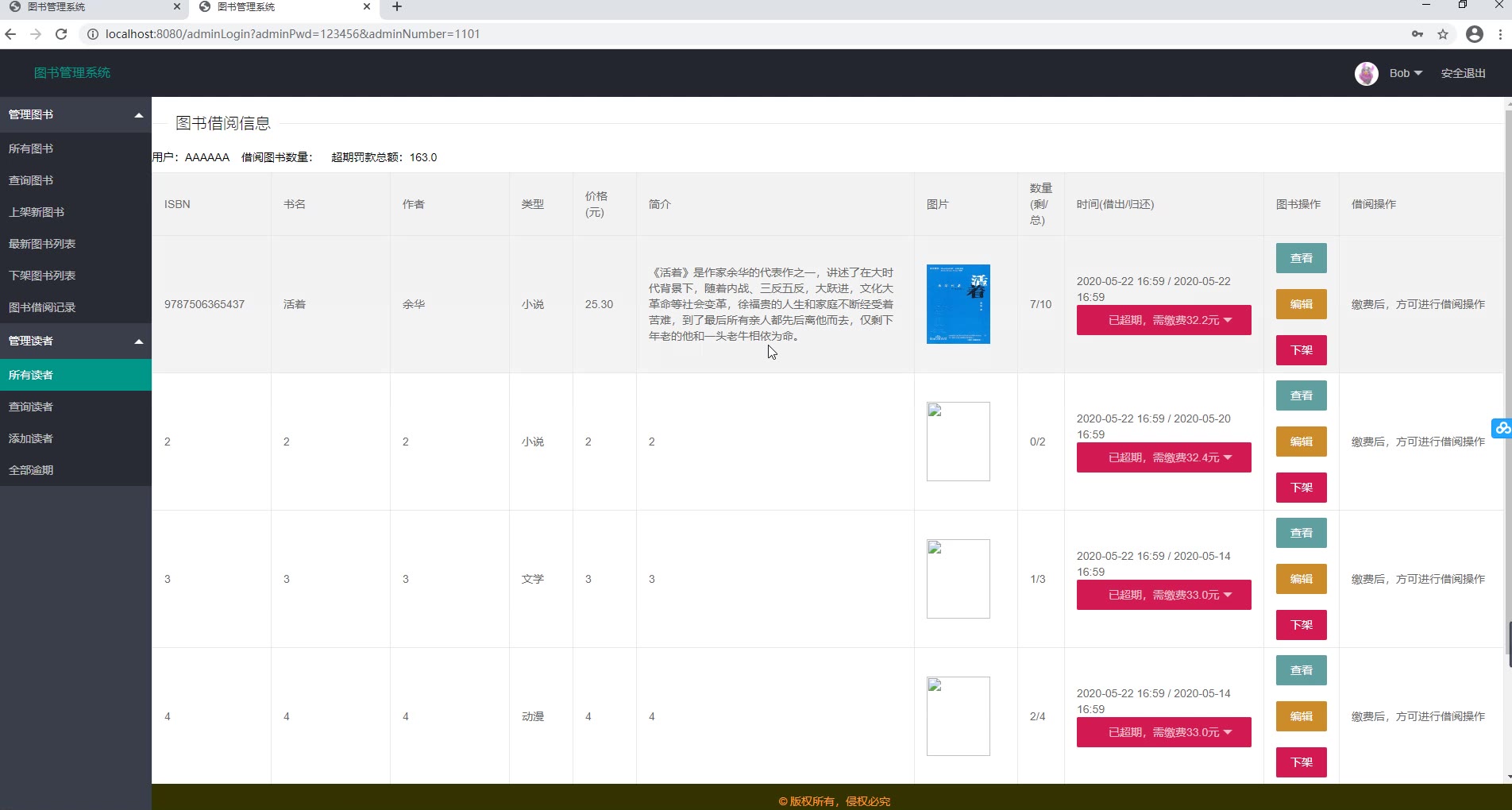The image size is (1512, 810).
Task: Open the Chrome profile account icon
Action: pos(1475,34)
